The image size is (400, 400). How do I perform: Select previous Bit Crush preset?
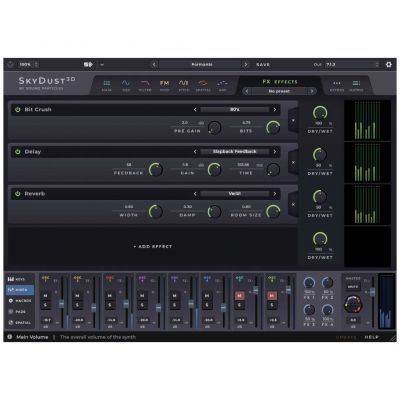[x=195, y=109]
